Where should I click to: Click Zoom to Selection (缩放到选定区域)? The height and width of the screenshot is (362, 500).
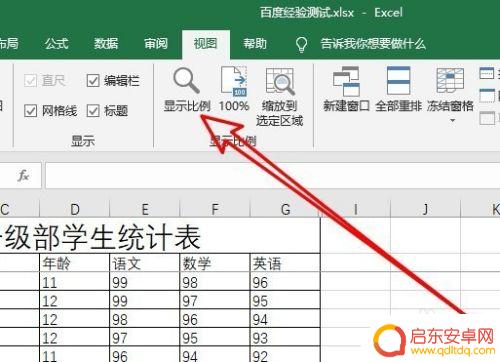[x=279, y=97]
